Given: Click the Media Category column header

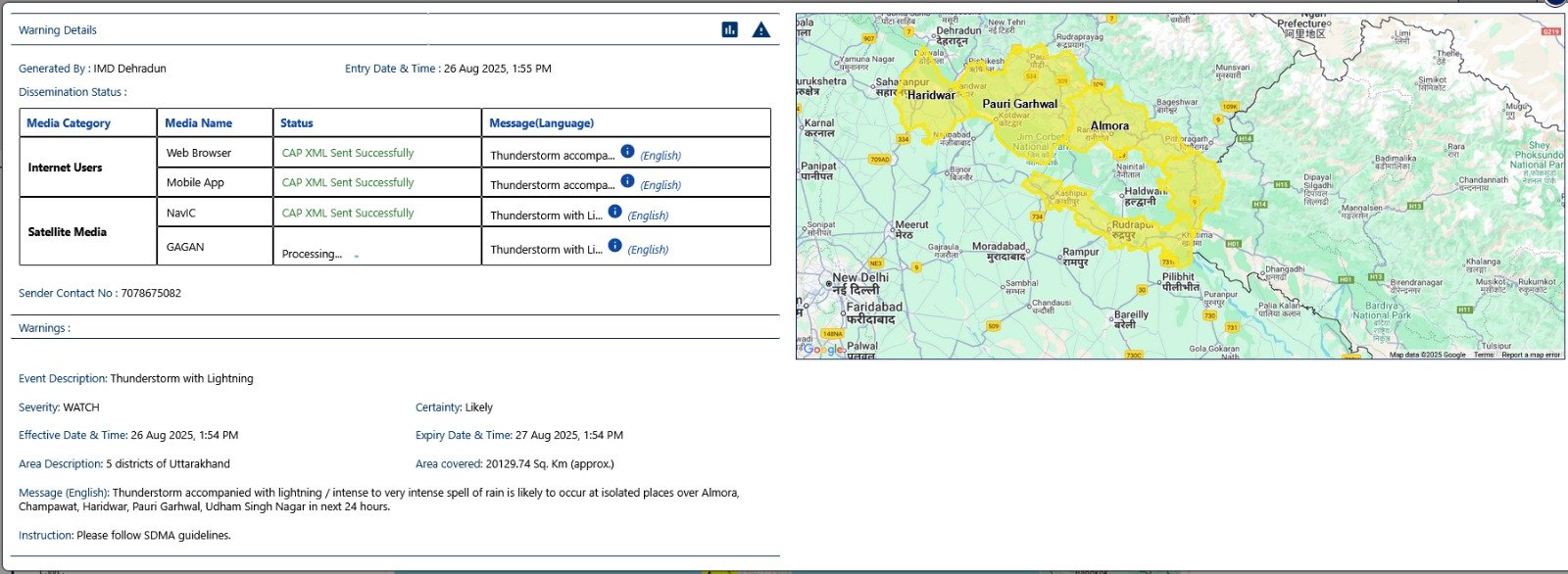Looking at the screenshot, I should pos(69,123).
